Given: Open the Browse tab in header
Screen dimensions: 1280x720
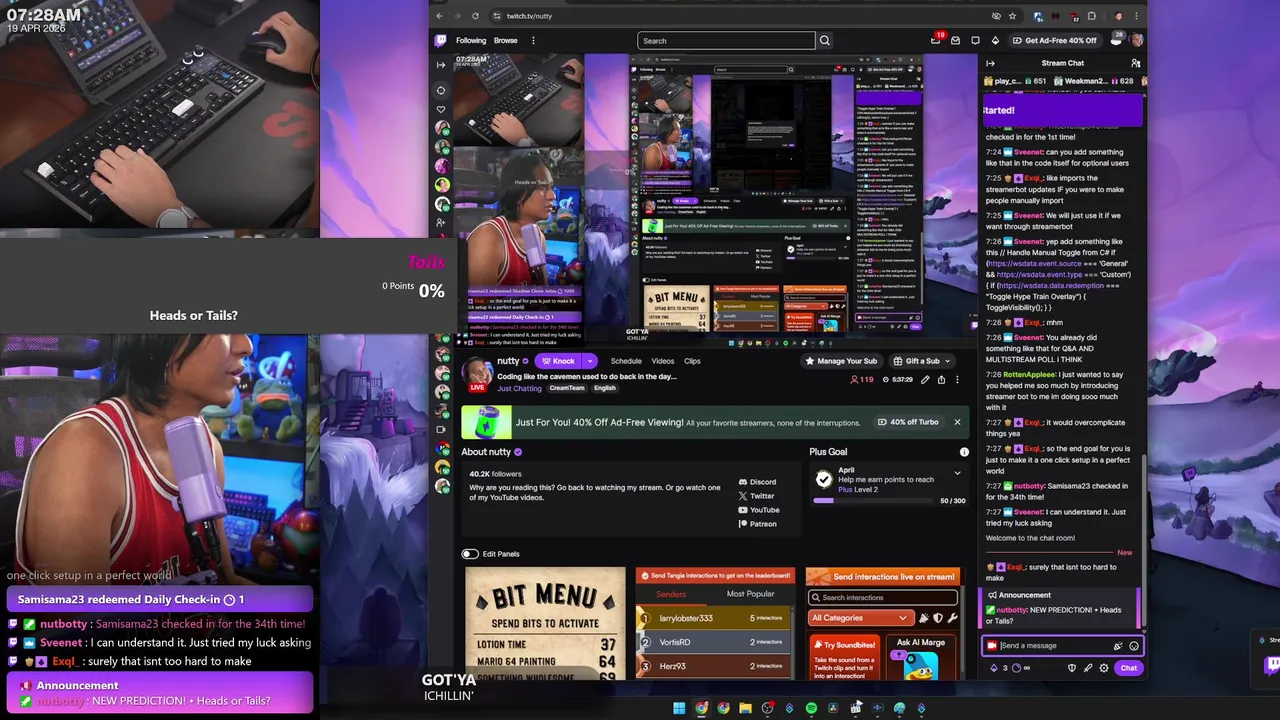Looking at the screenshot, I should [506, 41].
